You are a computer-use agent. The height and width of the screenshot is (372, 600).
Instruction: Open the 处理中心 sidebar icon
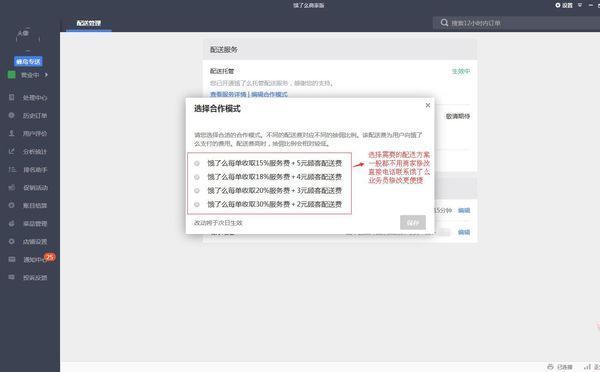[x=11, y=97]
